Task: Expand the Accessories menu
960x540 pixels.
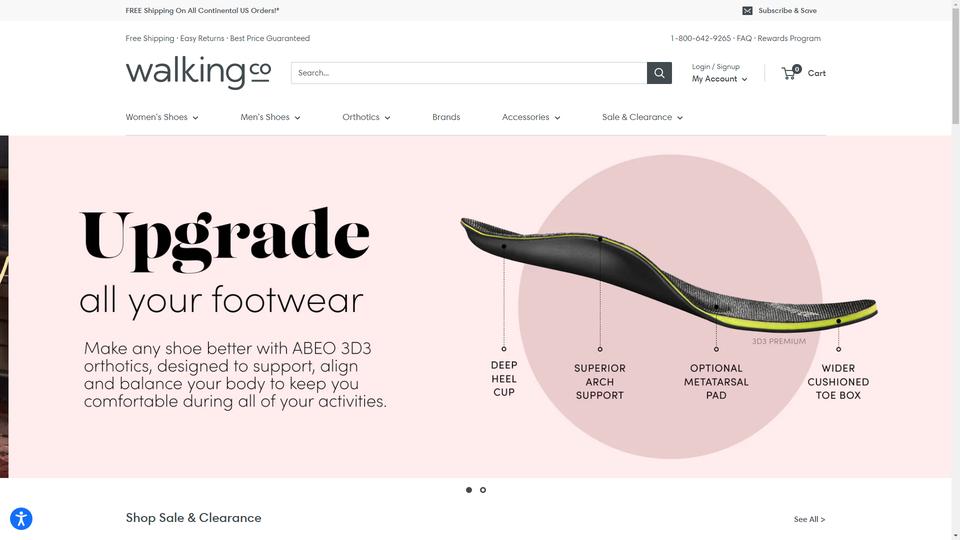Action: tap(531, 117)
